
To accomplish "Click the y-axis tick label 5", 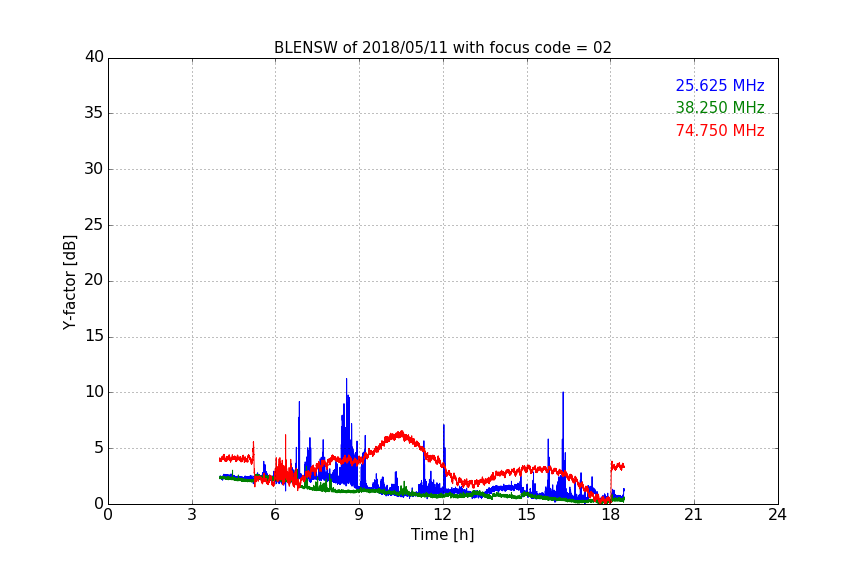I will [99, 448].
